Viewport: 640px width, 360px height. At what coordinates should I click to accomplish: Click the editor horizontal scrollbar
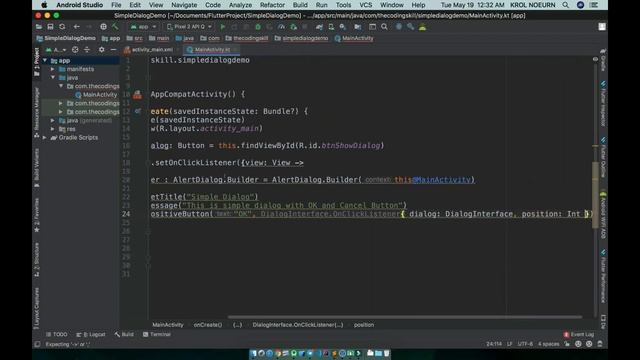coord(404,317)
